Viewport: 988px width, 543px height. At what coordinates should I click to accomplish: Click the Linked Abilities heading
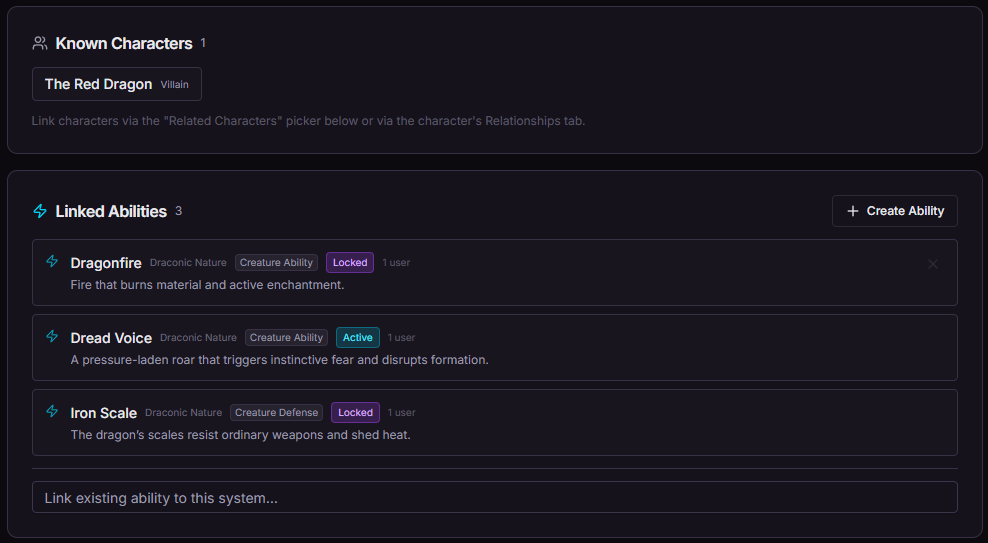tap(111, 212)
